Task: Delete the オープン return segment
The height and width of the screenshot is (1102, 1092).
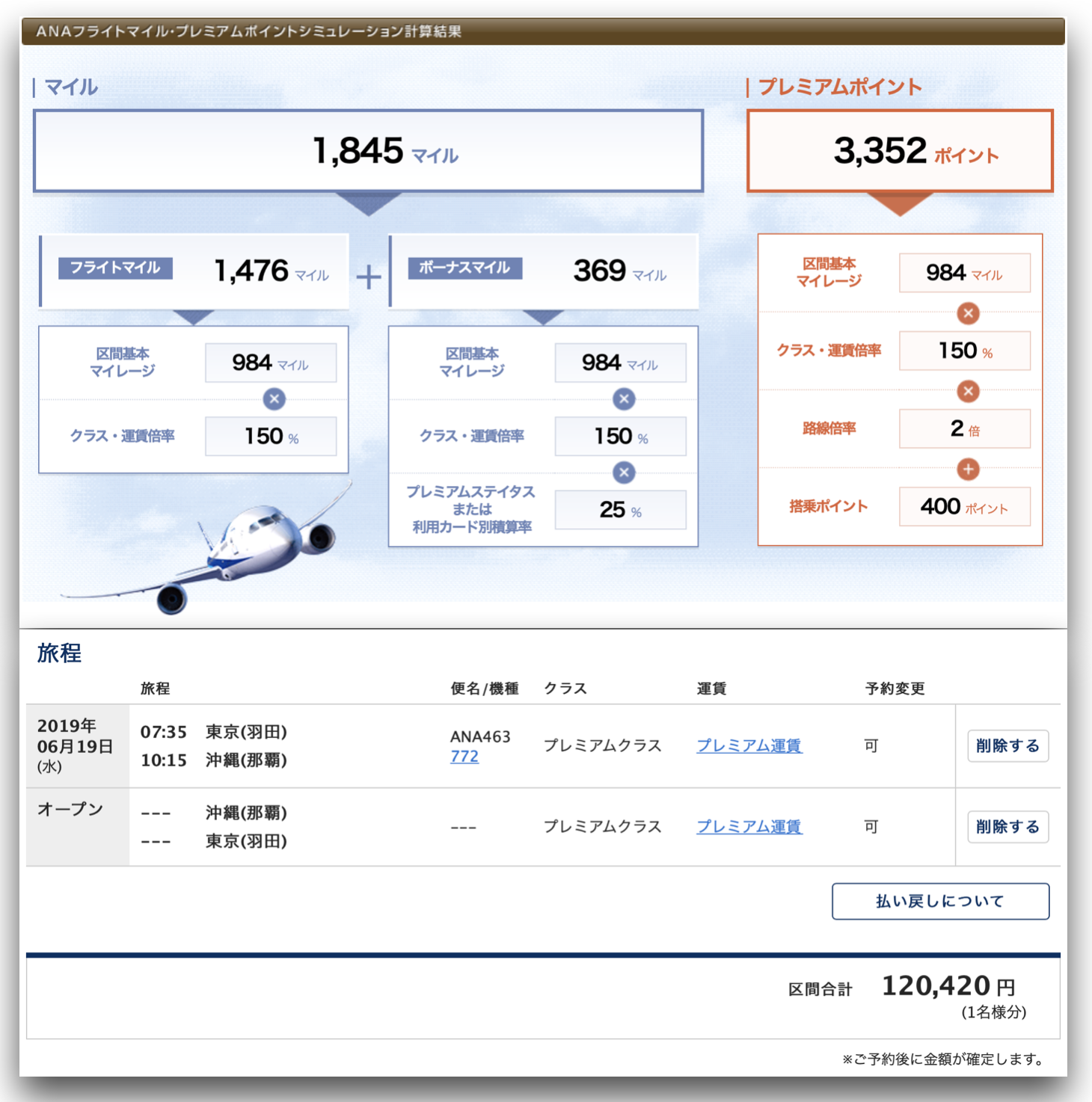Action: click(1007, 826)
